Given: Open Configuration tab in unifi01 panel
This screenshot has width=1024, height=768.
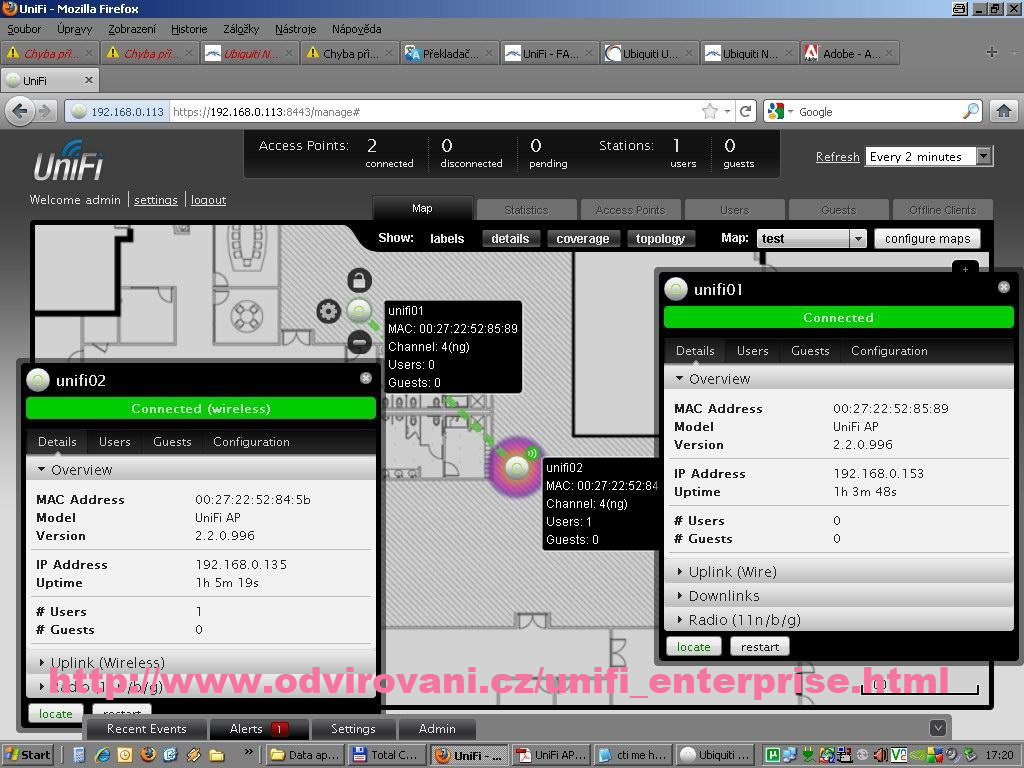Looking at the screenshot, I should pos(889,351).
